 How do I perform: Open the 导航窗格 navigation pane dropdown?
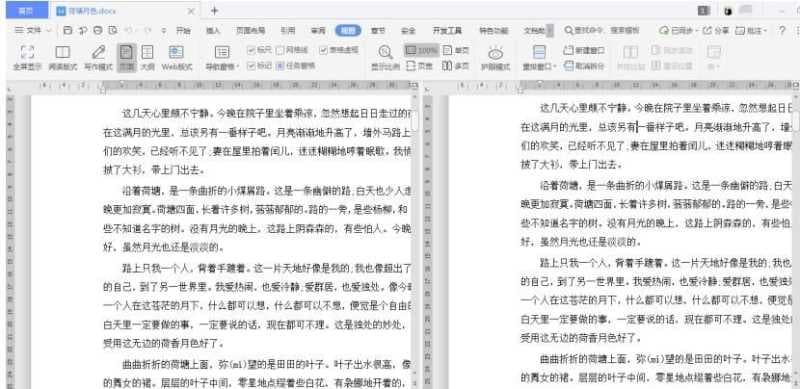tap(222, 57)
